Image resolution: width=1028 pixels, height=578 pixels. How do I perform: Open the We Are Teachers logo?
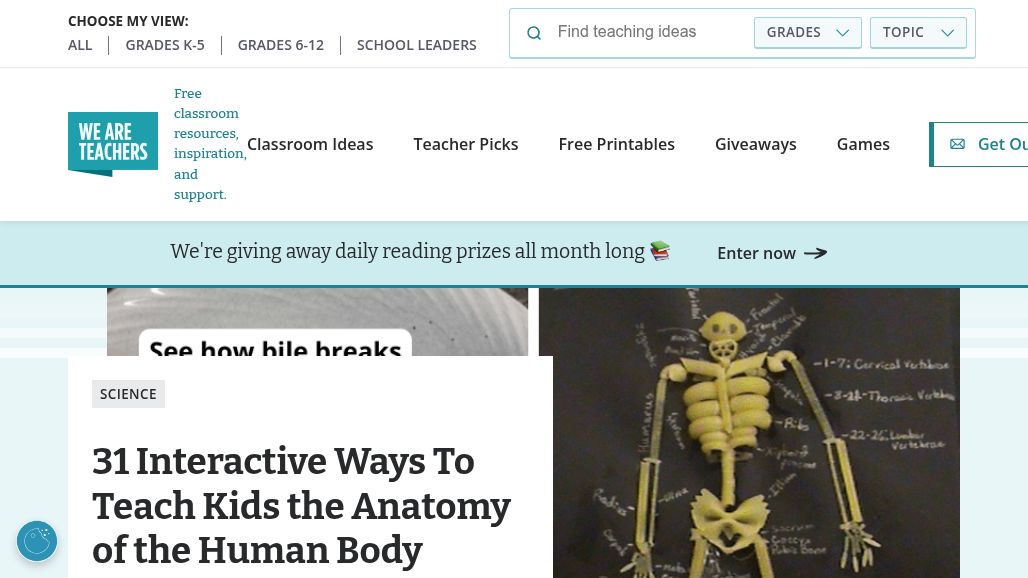113,144
